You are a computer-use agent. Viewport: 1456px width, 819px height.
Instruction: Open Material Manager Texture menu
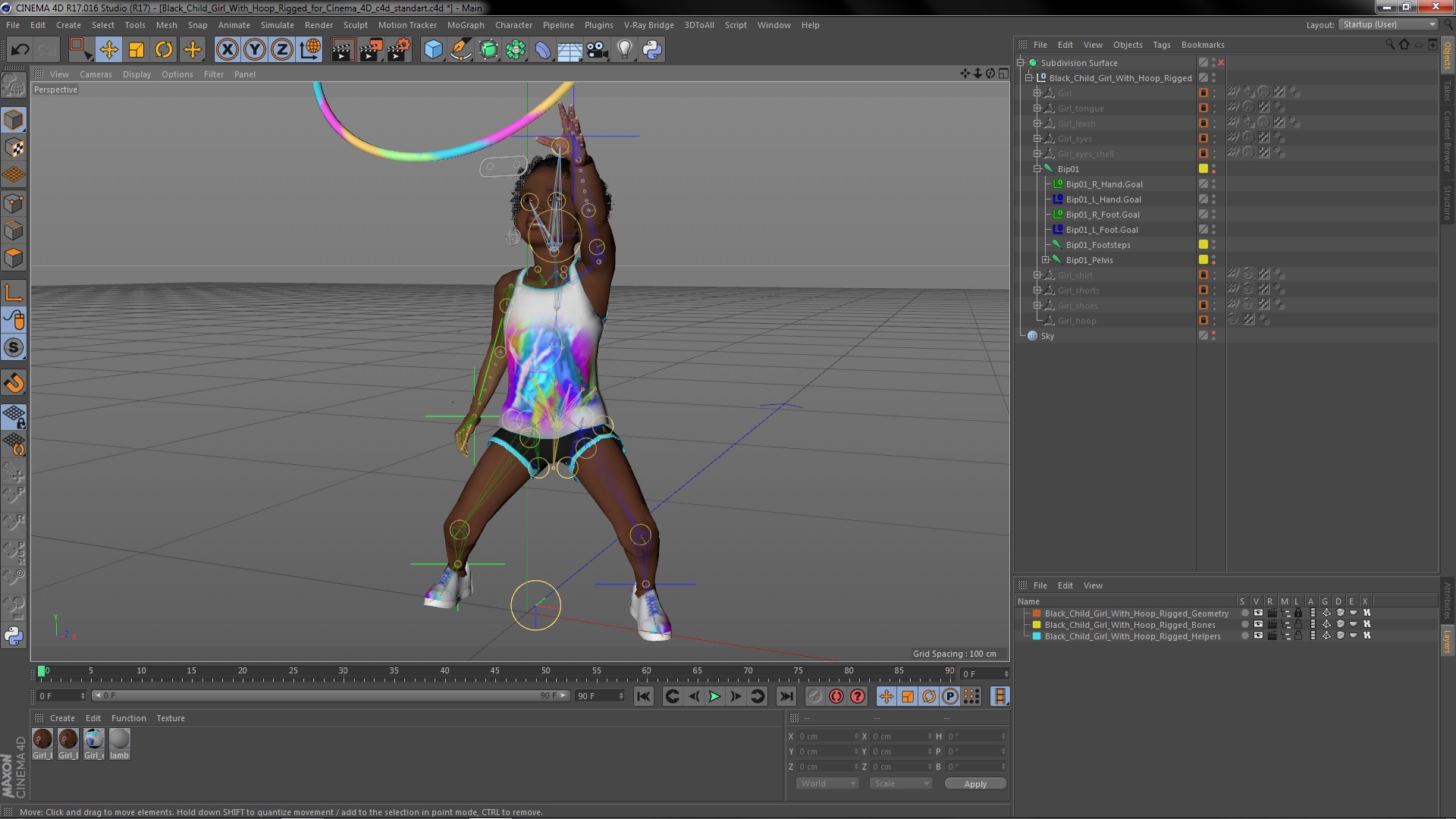171,718
